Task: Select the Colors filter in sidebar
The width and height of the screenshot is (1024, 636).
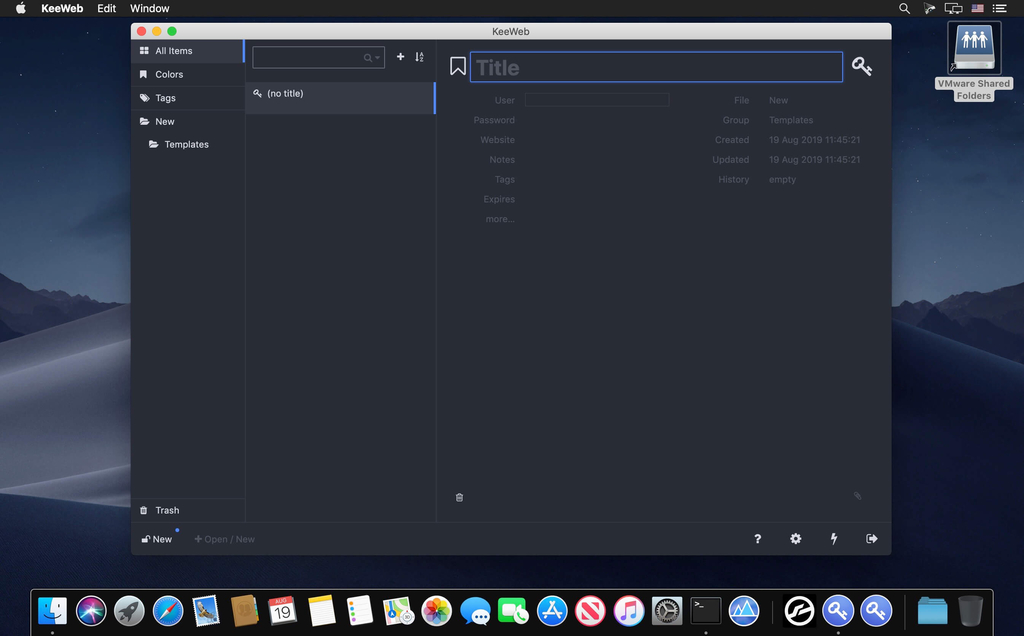Action: click(x=168, y=74)
